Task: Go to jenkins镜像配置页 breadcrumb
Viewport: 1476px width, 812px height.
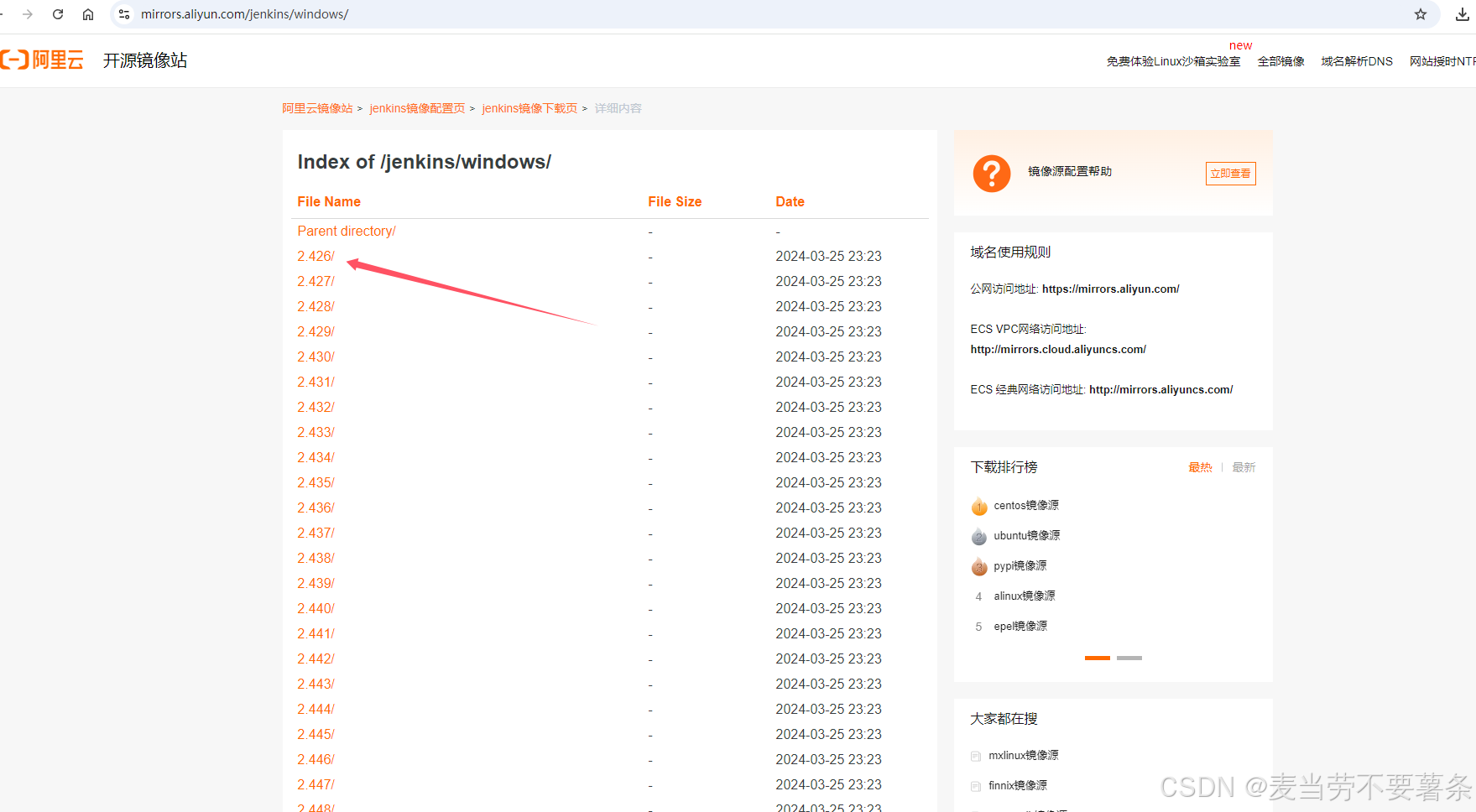Action: pyautogui.click(x=417, y=108)
